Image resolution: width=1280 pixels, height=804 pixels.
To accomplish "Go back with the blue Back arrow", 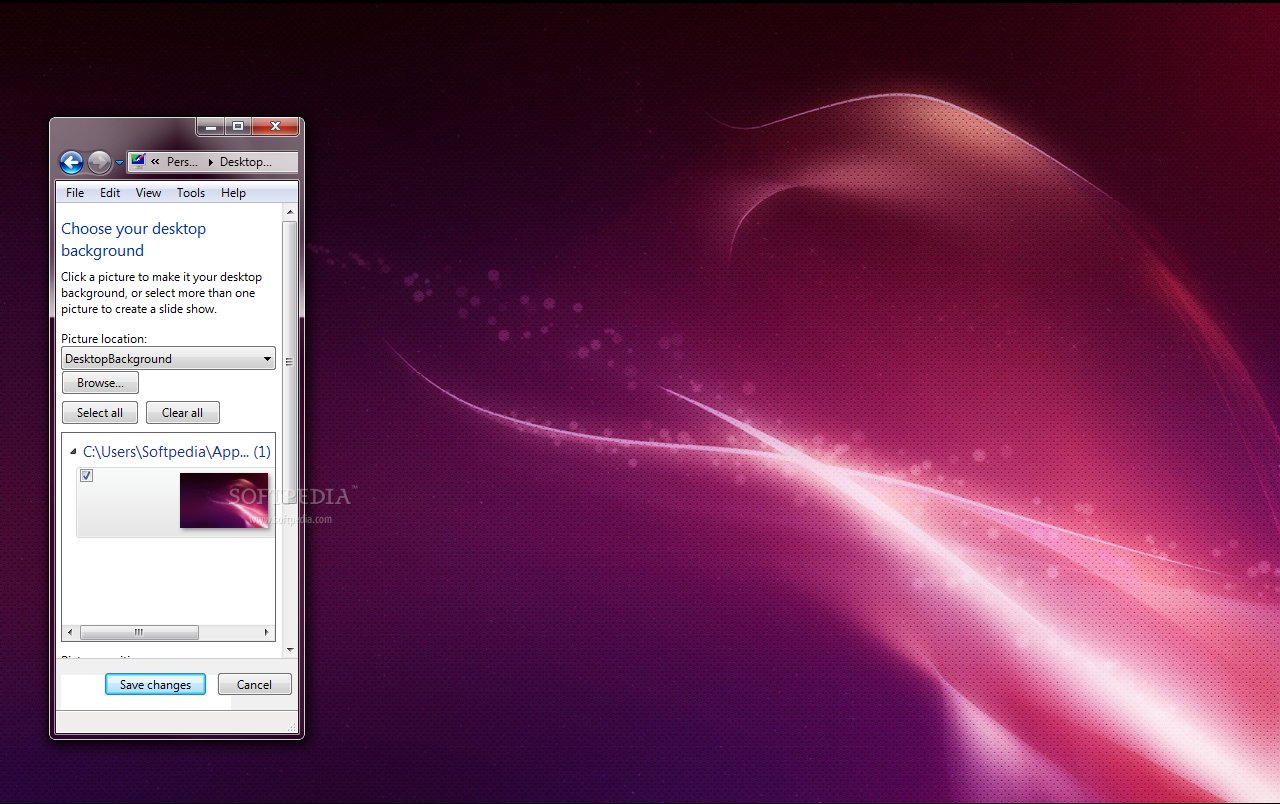I will coord(71,162).
